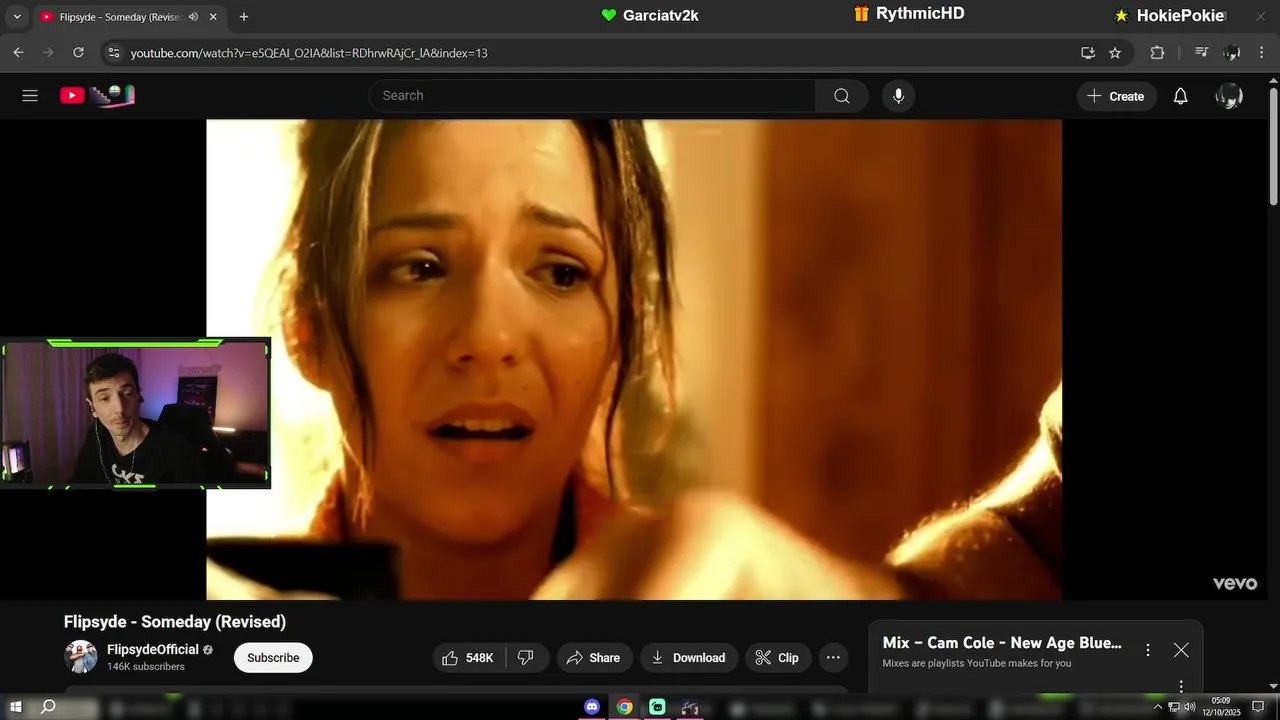Click the Create button
The height and width of the screenshot is (720, 1280).
point(1117,96)
